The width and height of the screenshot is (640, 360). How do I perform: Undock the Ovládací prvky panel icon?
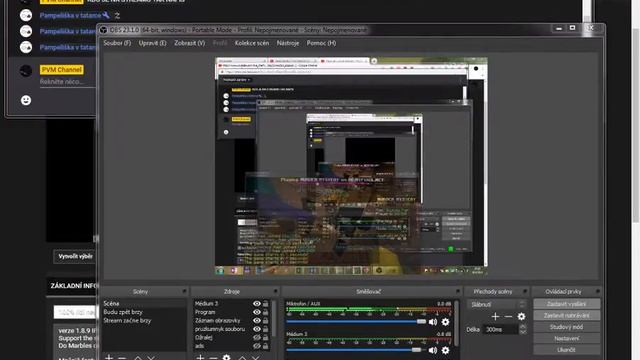(x=598, y=291)
